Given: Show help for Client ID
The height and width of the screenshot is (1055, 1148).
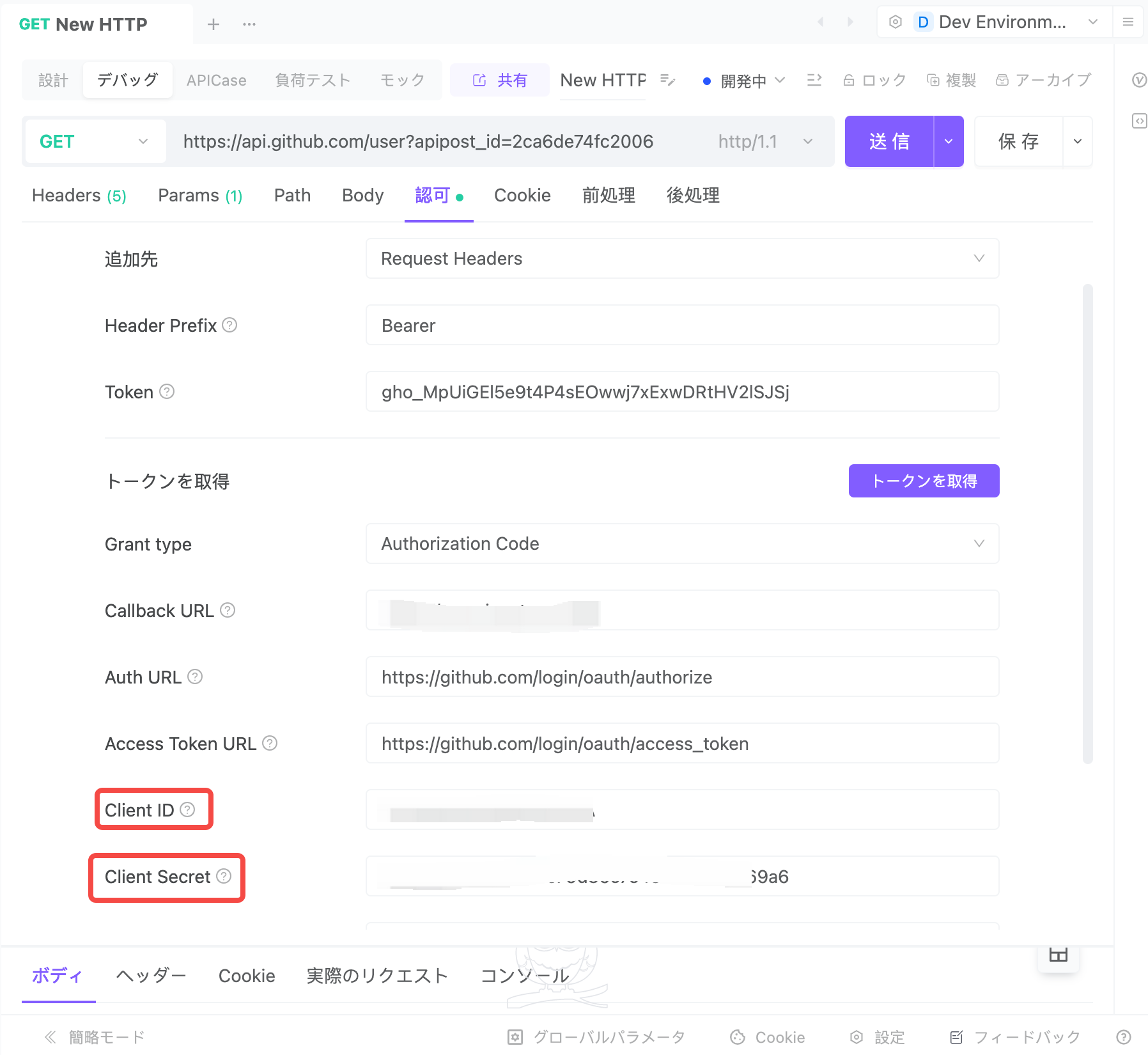Looking at the screenshot, I should click(187, 809).
